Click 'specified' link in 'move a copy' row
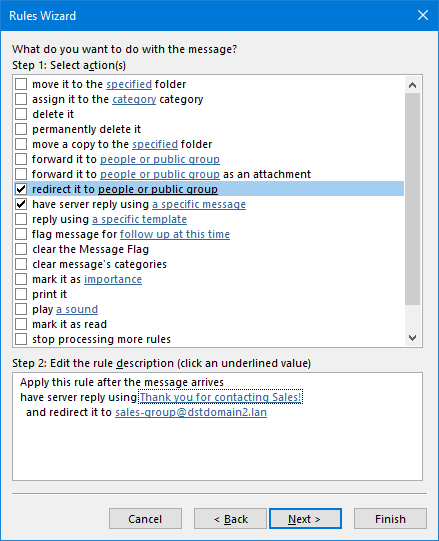The height and width of the screenshot is (541, 439). click(x=155, y=144)
